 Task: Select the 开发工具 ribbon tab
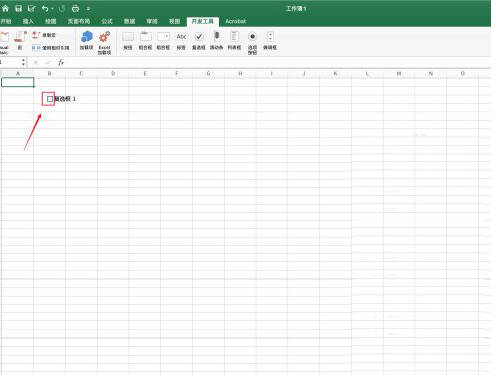coord(203,21)
